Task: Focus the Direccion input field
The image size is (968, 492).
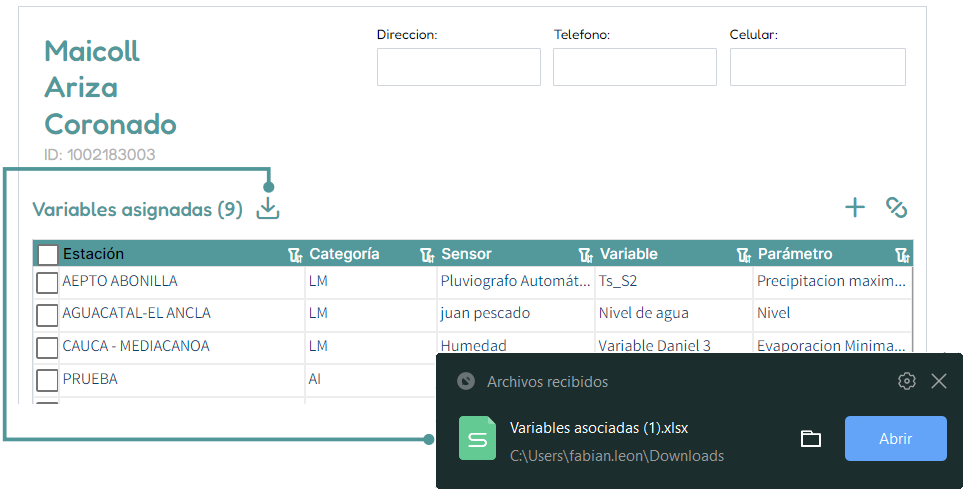Action: 459,67
